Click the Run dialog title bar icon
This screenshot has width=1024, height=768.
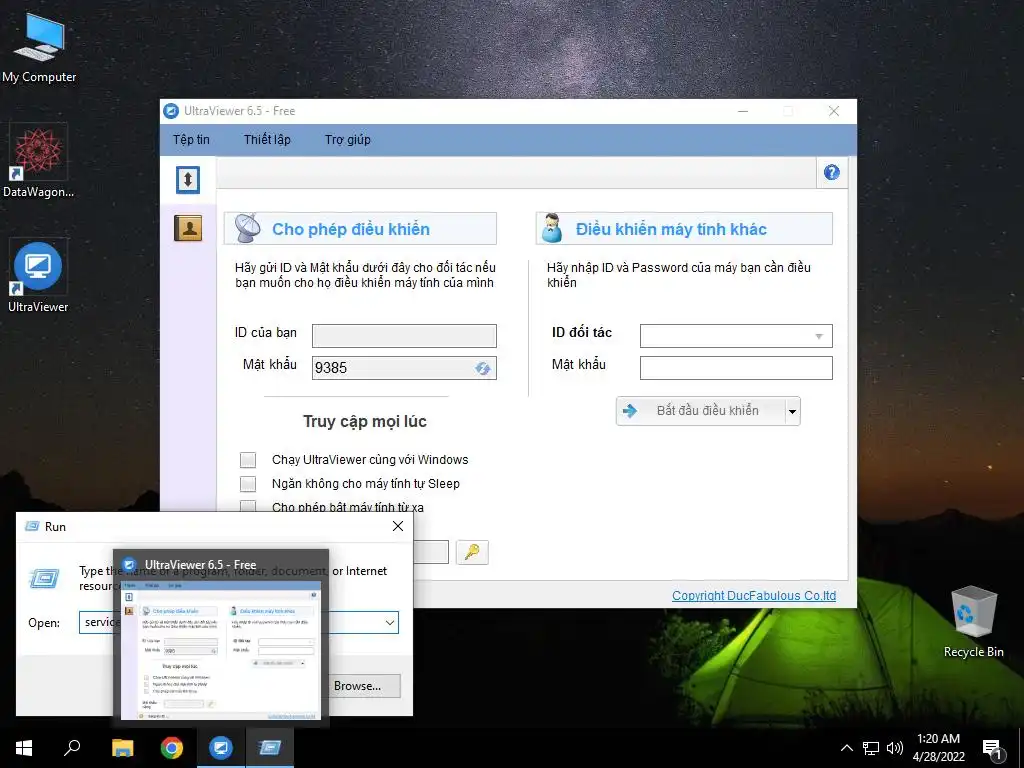pyautogui.click(x=32, y=526)
